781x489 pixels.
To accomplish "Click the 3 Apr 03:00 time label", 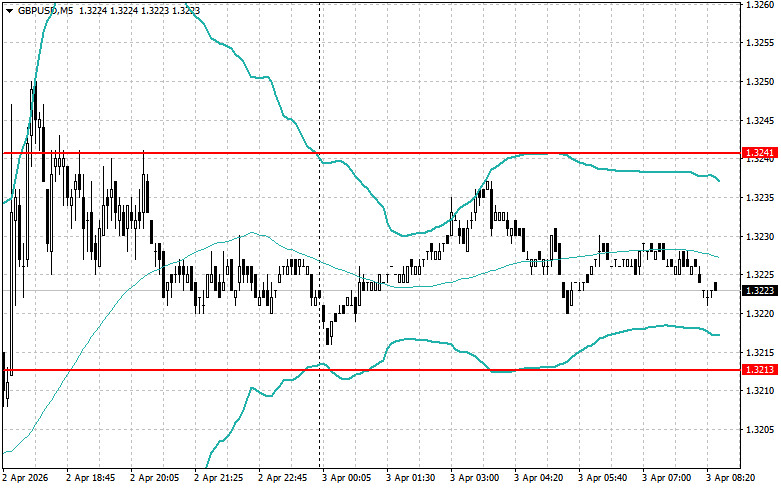I will tap(475, 478).
